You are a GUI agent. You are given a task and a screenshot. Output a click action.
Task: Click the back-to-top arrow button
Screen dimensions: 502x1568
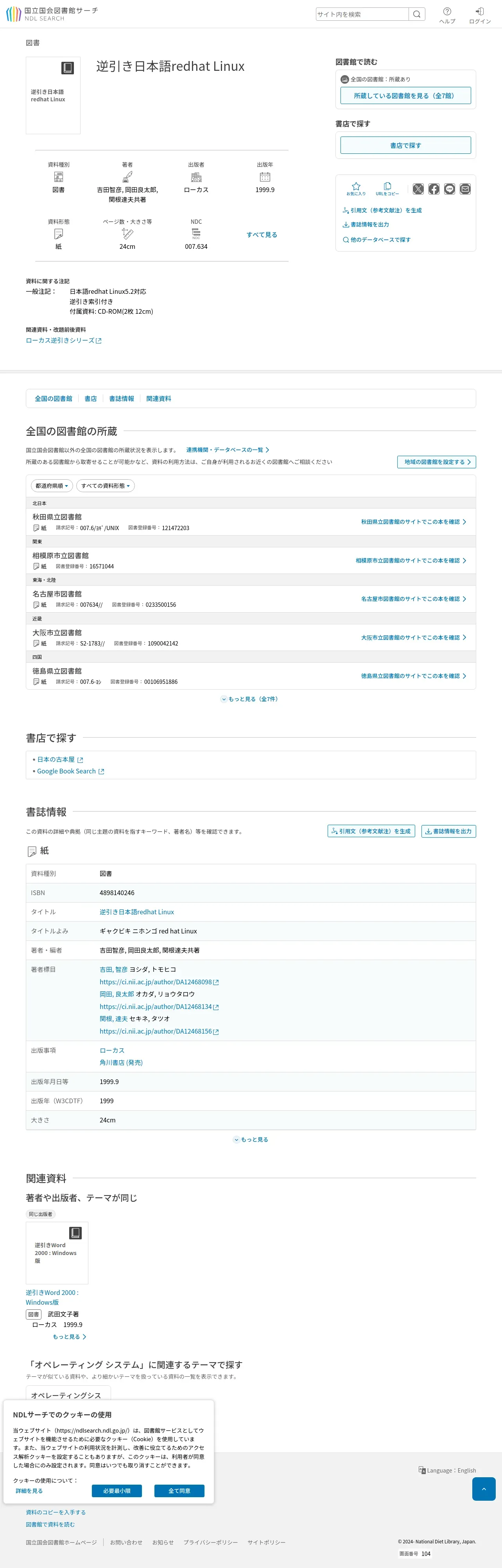tap(484, 1489)
